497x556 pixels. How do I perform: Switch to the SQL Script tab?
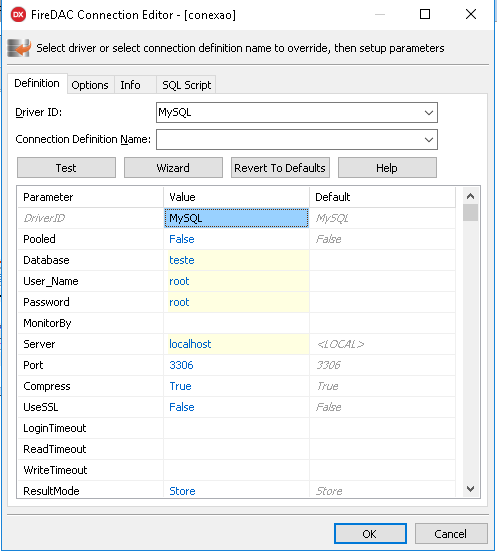[x=186, y=85]
